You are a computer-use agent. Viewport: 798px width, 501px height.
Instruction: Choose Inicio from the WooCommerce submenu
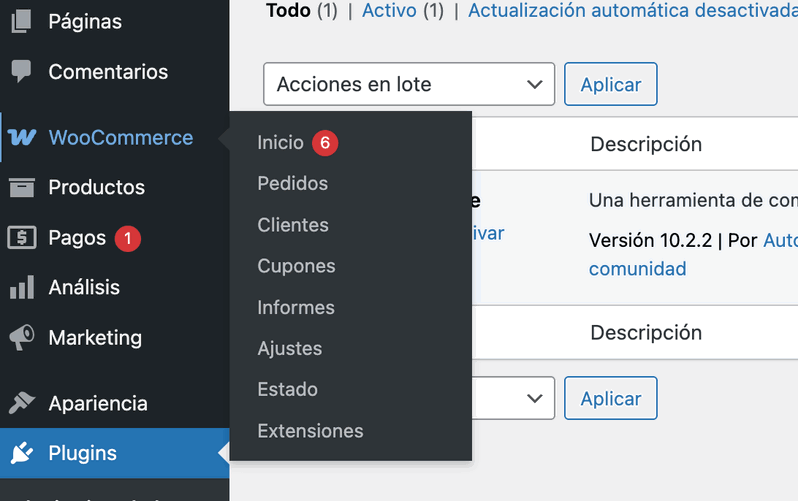280,143
